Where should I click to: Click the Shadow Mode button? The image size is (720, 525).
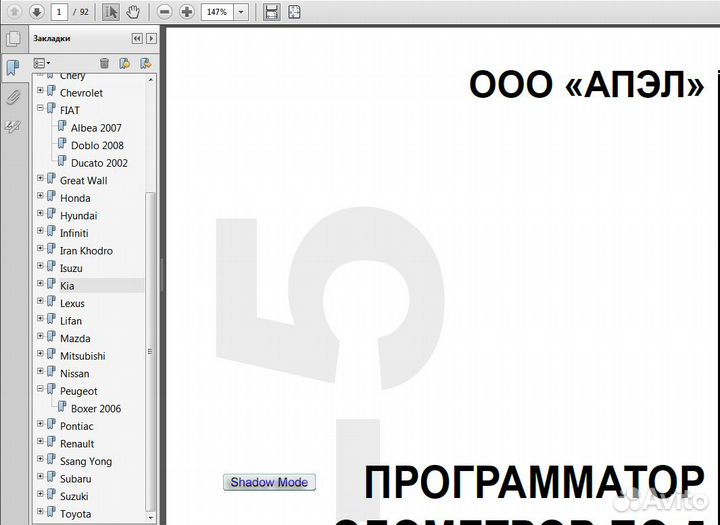269,482
